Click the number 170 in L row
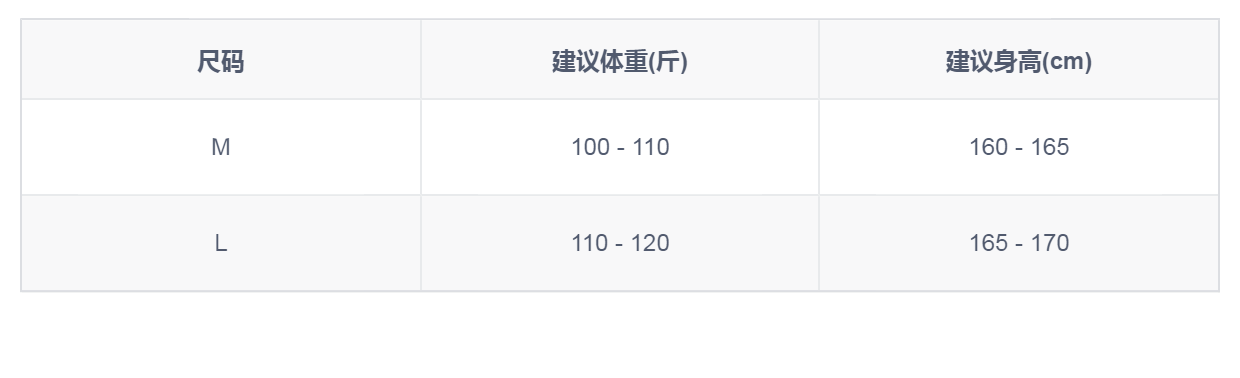Image resolution: width=1240 pixels, height=378 pixels. coord(1050,243)
